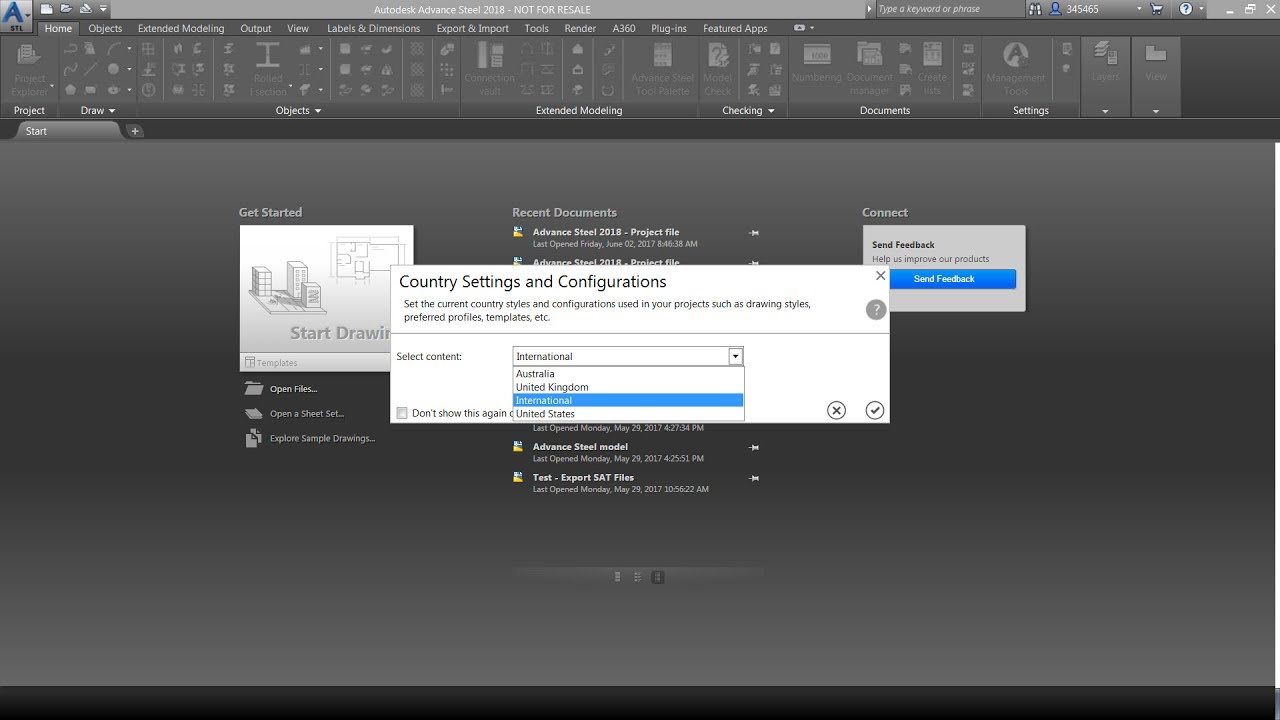
Task: Expand the 345465 user account dropdown
Action: click(1138, 9)
